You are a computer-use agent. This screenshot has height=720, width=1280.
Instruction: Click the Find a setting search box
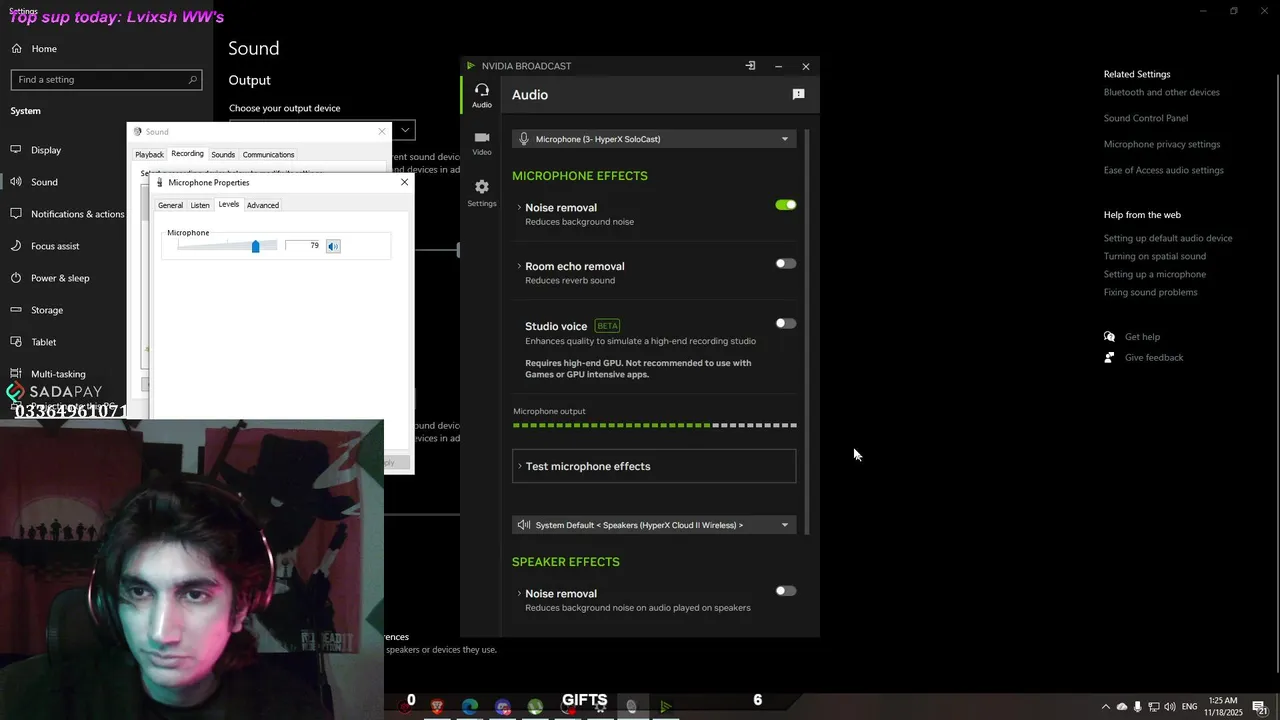pos(106,79)
